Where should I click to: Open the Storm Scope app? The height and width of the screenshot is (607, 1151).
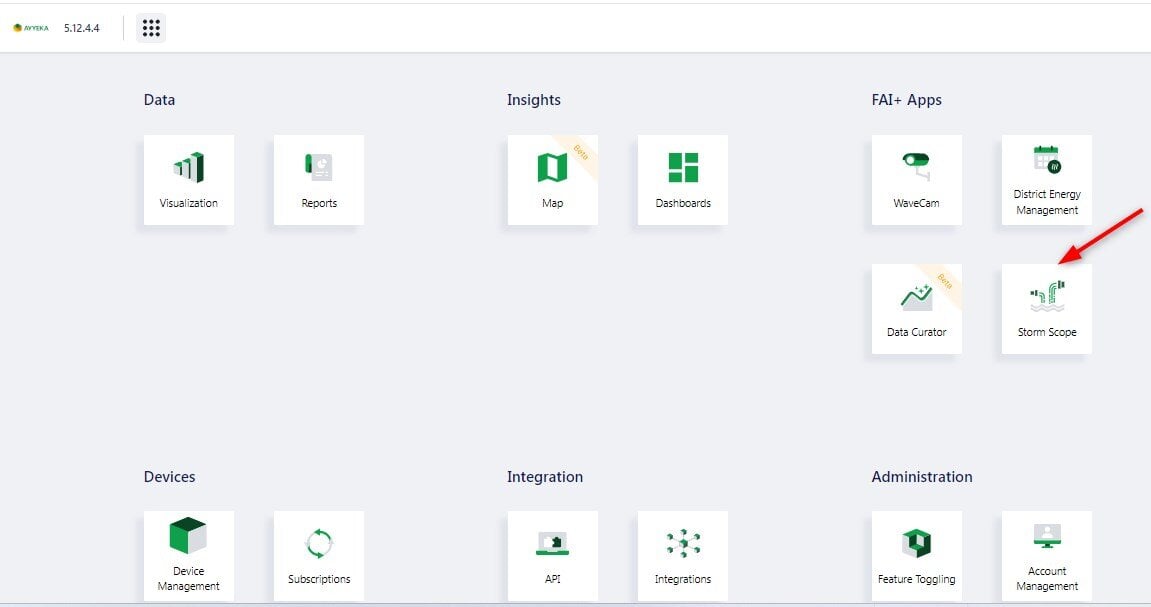click(1047, 309)
